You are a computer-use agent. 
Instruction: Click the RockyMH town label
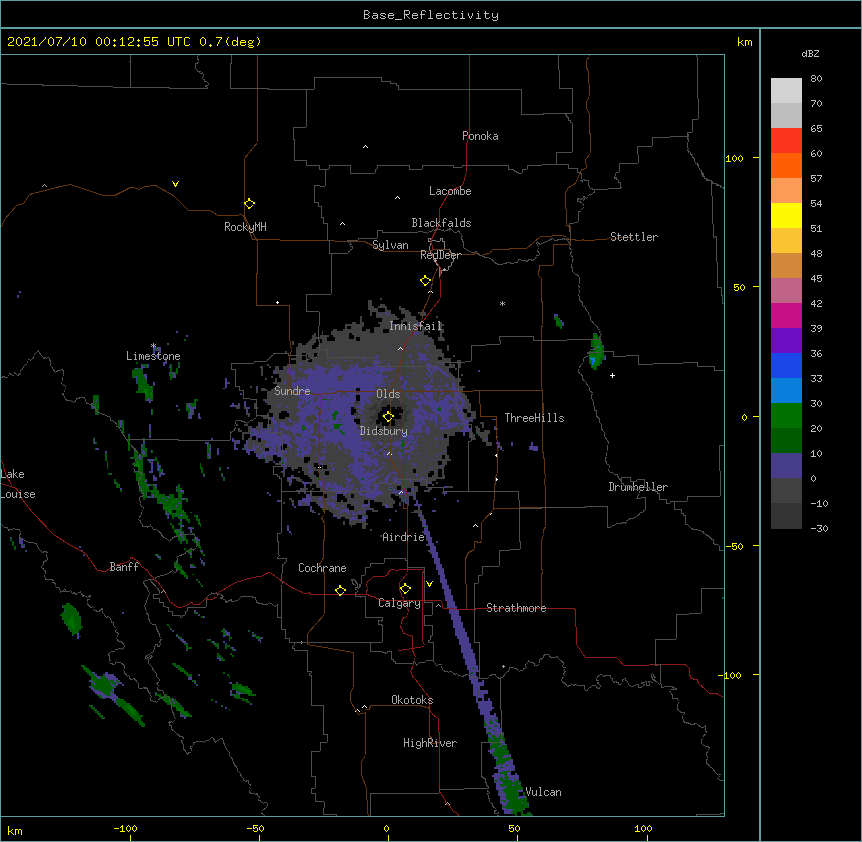[x=245, y=227]
